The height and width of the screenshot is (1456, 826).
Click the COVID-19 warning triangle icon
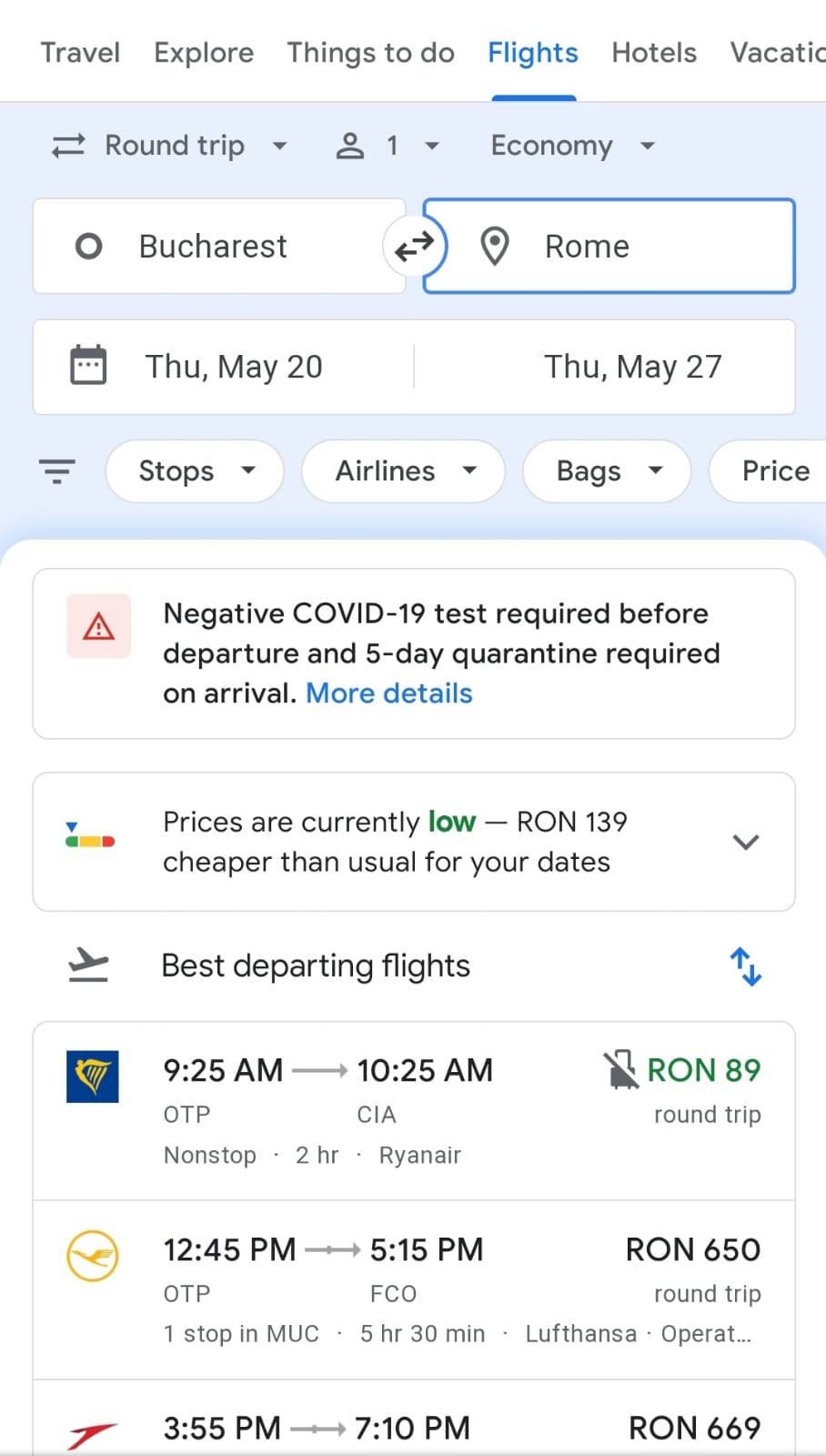tap(98, 626)
